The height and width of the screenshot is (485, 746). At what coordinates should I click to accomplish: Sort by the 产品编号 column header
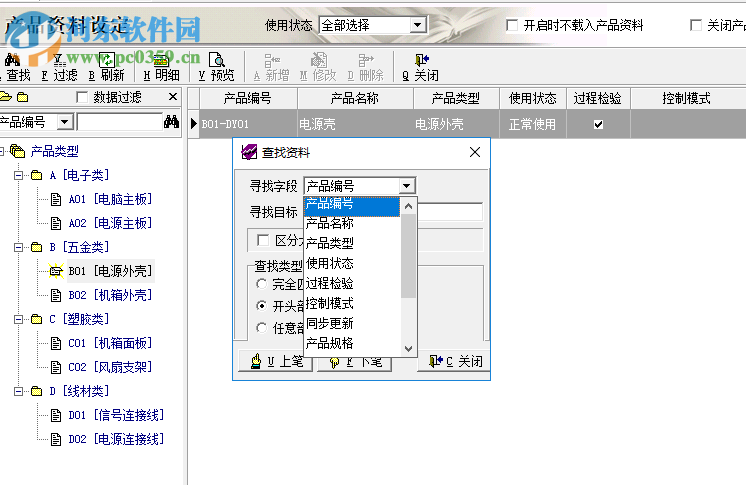tap(248, 99)
